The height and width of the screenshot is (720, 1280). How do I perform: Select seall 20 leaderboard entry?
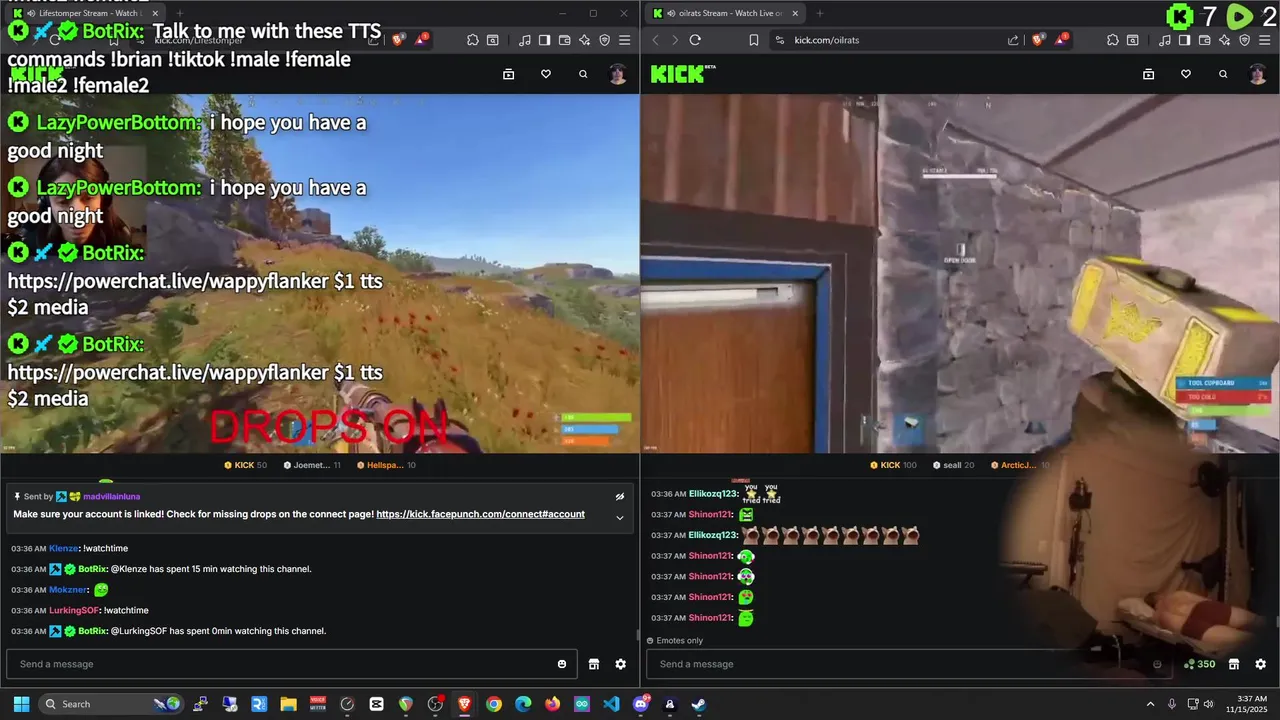click(953, 465)
